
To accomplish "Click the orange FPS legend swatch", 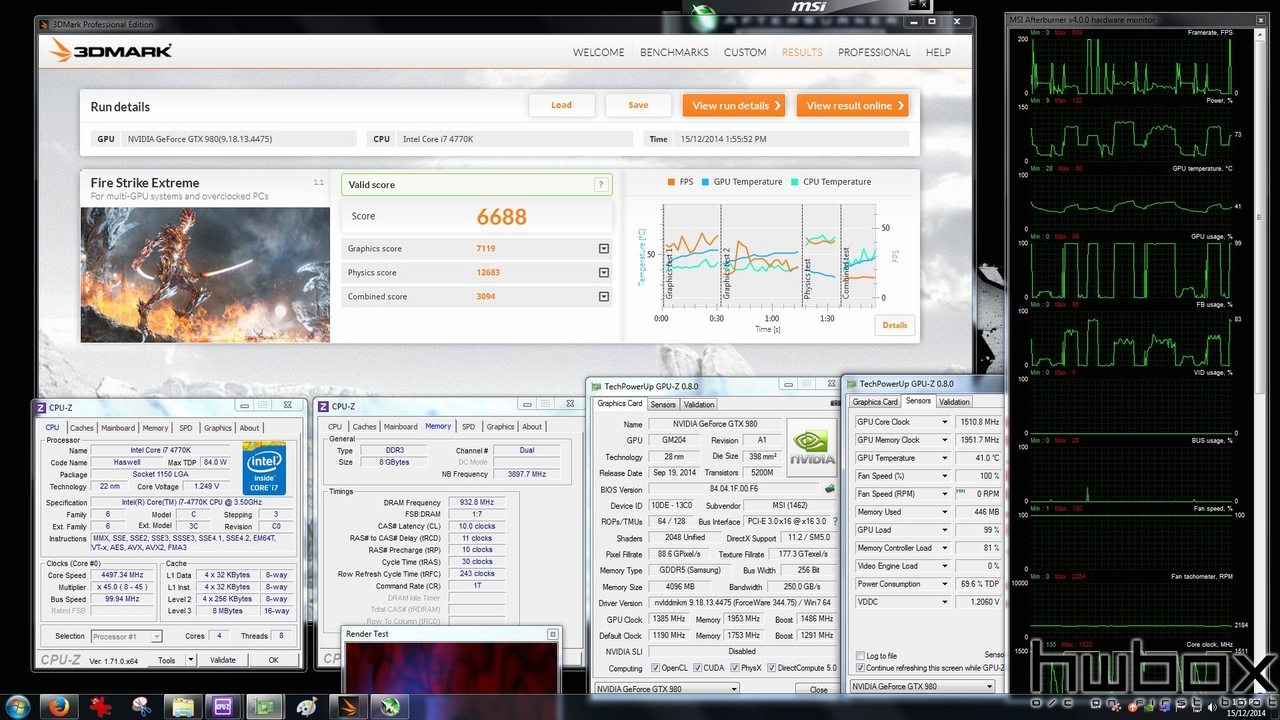I will tap(671, 182).
